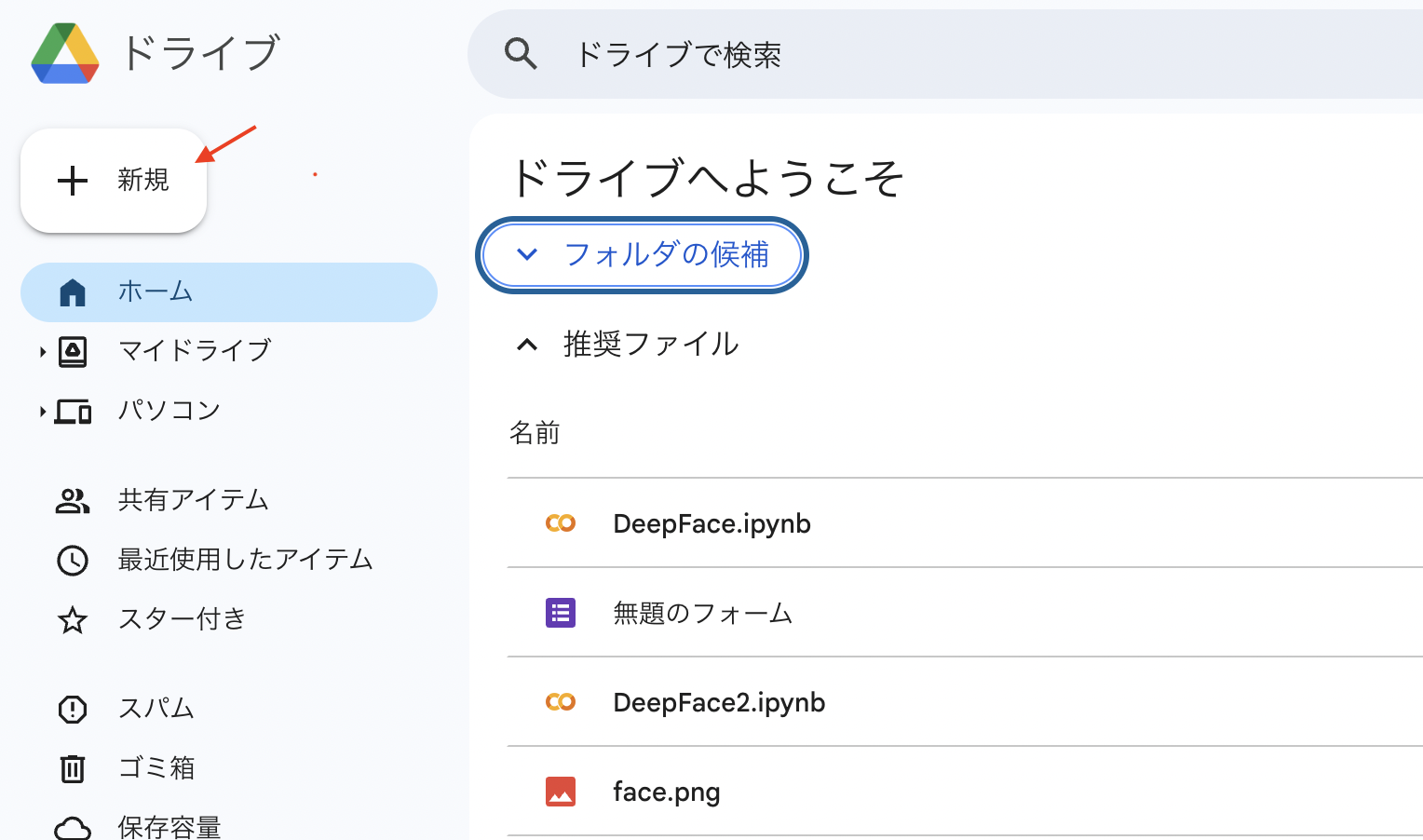Open 最近使用したアイテム
Image resolution: width=1423 pixels, height=840 pixels.
(x=244, y=560)
